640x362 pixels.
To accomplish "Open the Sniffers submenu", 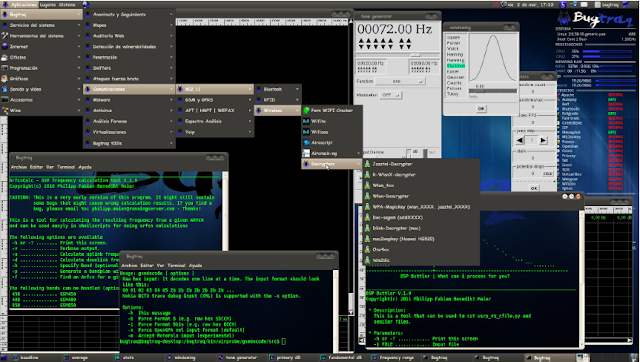I will (x=129, y=68).
